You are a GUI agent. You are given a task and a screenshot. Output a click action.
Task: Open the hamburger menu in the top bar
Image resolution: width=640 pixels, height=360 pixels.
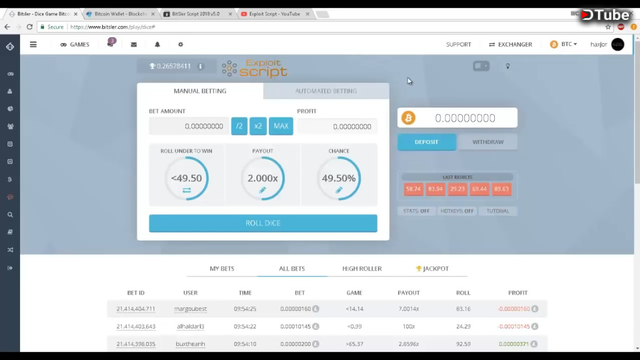tap(33, 44)
